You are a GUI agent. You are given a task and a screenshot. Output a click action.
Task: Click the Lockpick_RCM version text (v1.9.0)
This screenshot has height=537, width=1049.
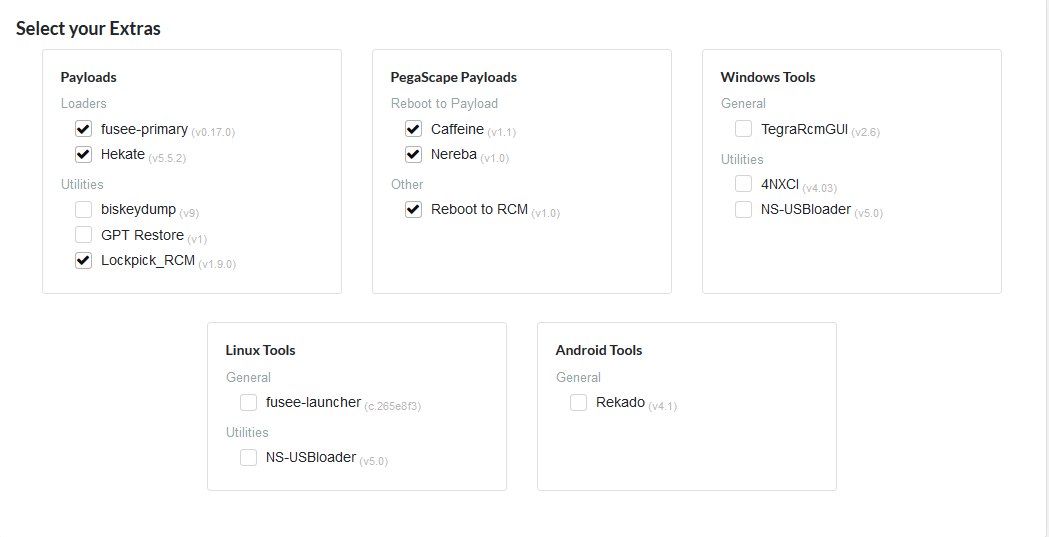[x=217, y=264]
